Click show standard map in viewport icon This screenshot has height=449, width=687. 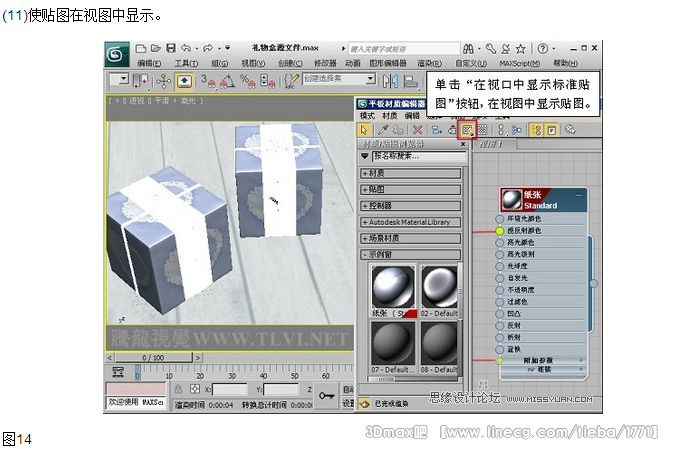(467, 130)
